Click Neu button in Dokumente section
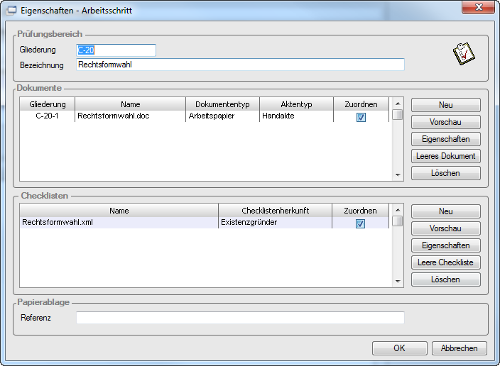This screenshot has height=366, width=500. 446,105
